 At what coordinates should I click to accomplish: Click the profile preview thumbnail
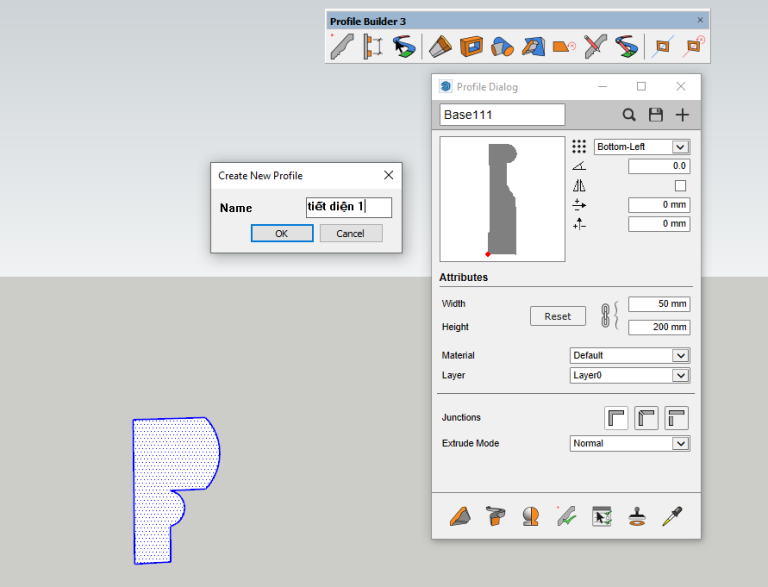coord(503,199)
